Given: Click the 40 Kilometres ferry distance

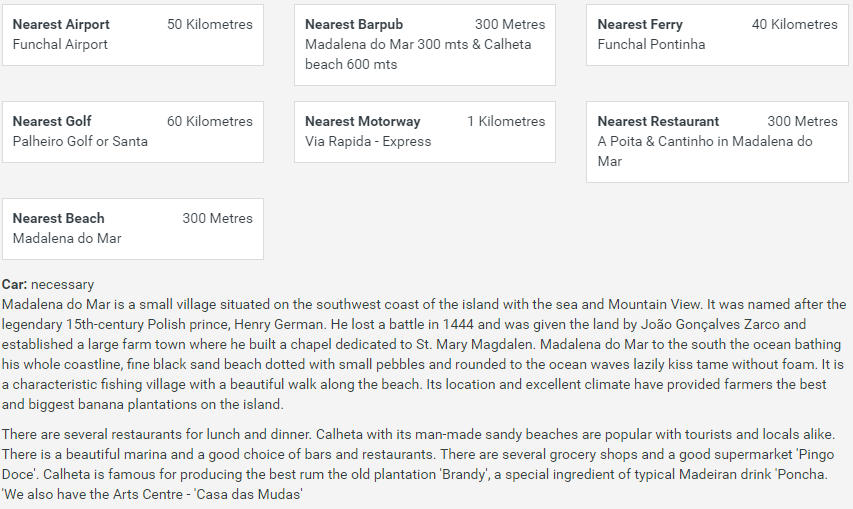Looking at the screenshot, I should point(794,24).
